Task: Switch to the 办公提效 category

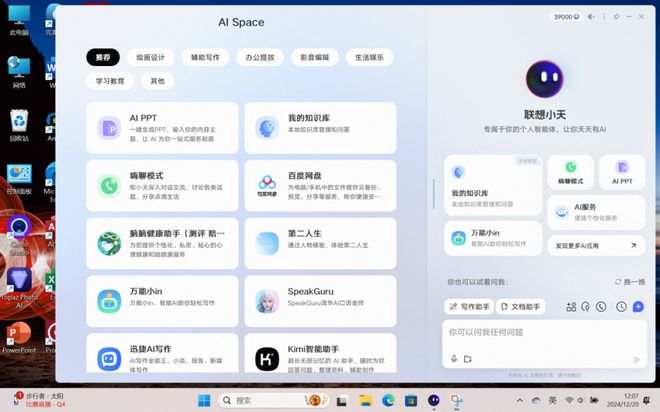Action: tap(260, 57)
